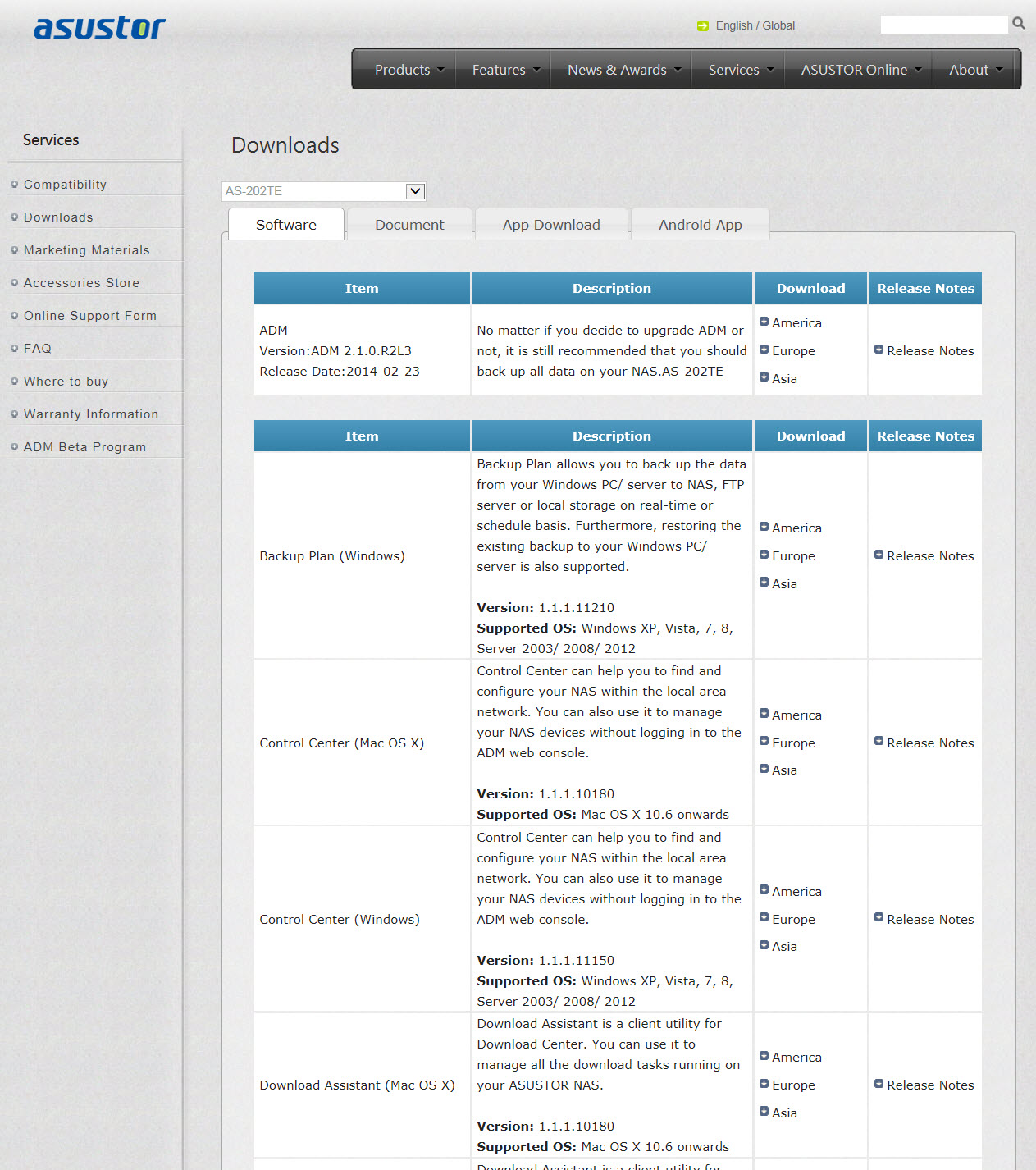The image size is (1036, 1170).
Task: Download ADM from the Europe server
Action: tap(793, 351)
